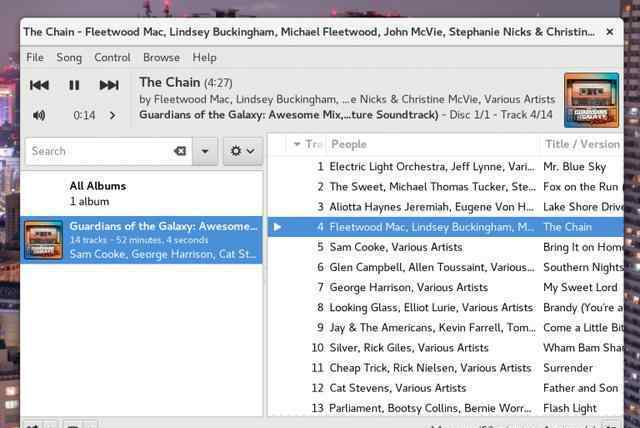Open the Help menu

pos(204,58)
